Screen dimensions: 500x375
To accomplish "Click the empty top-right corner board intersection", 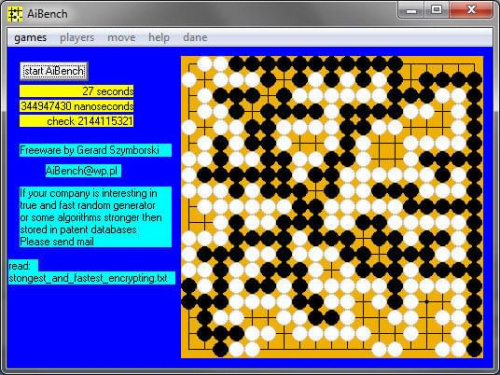I will pyautogui.click(x=474, y=64).
